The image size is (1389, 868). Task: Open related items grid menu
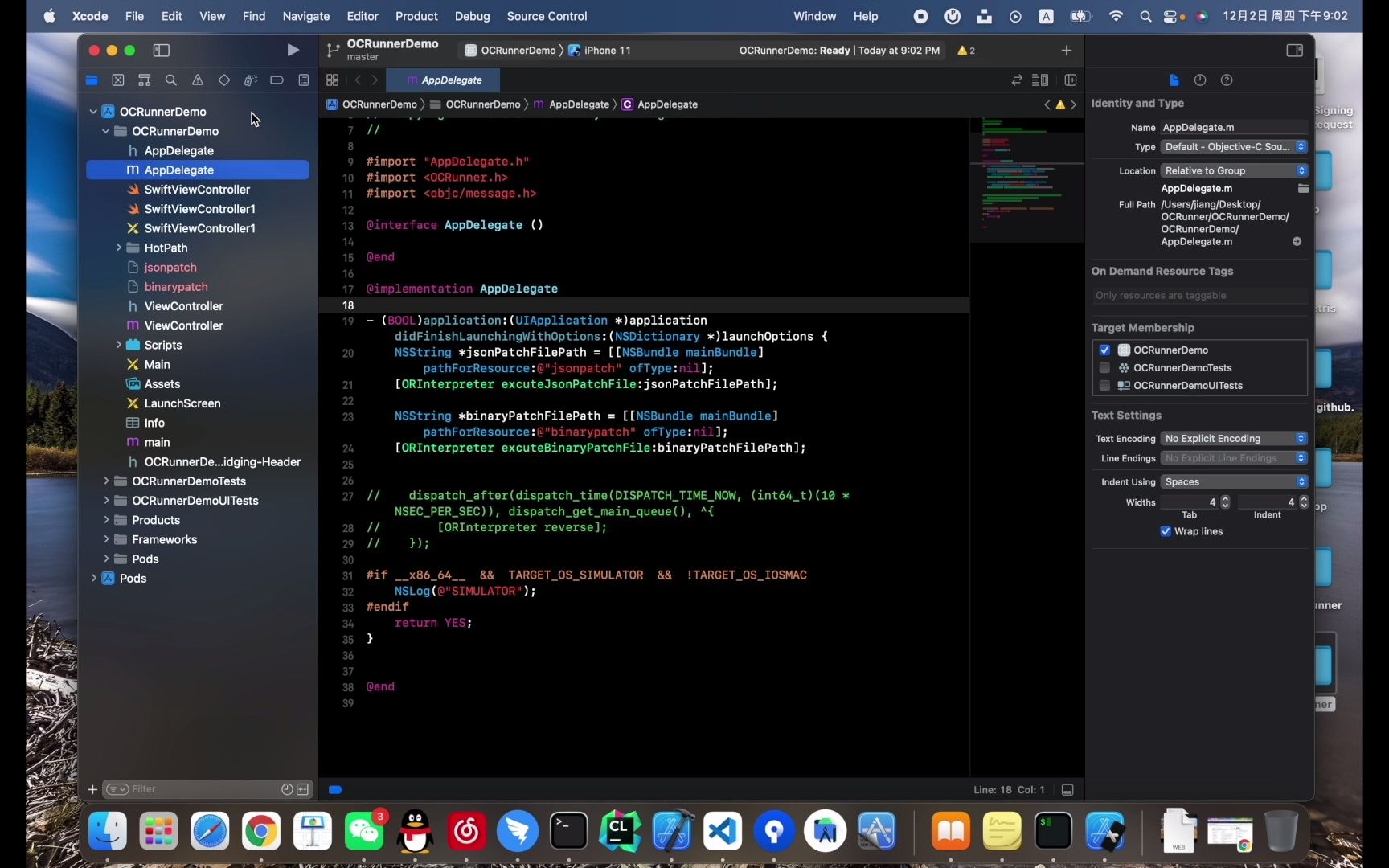[x=332, y=80]
